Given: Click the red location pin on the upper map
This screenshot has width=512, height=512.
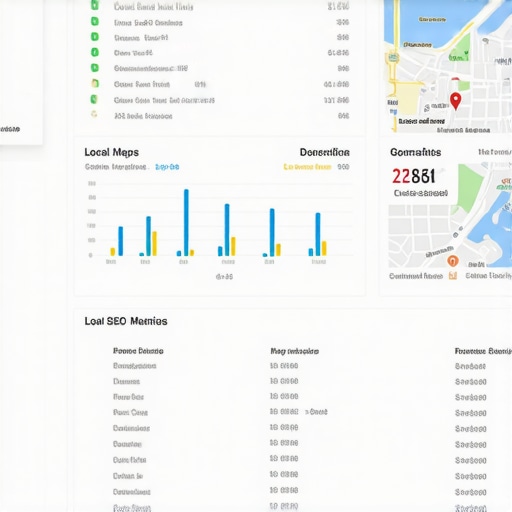Looking at the screenshot, I should tap(456, 101).
